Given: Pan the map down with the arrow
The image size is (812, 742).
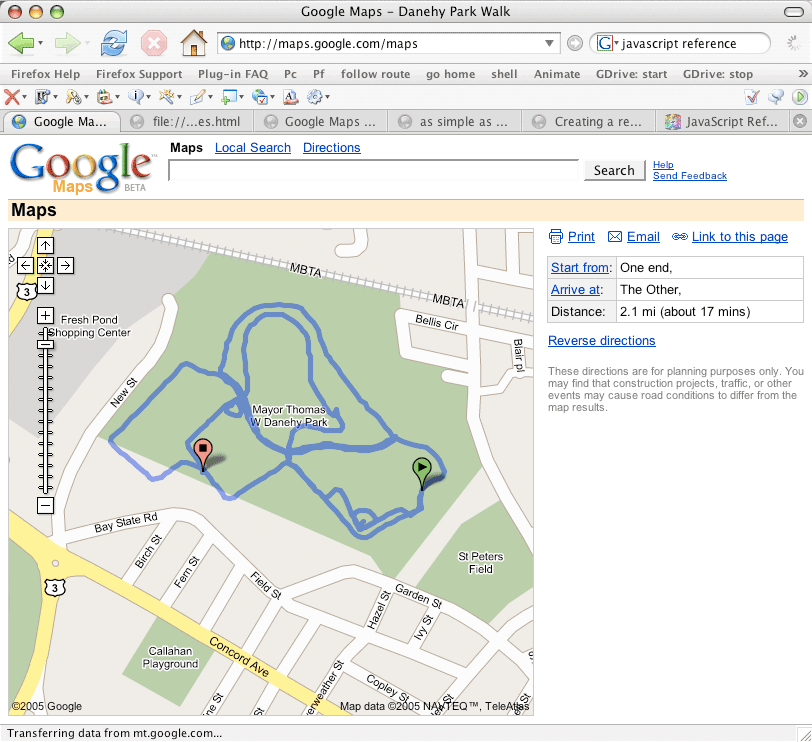Looking at the screenshot, I should coord(46,285).
